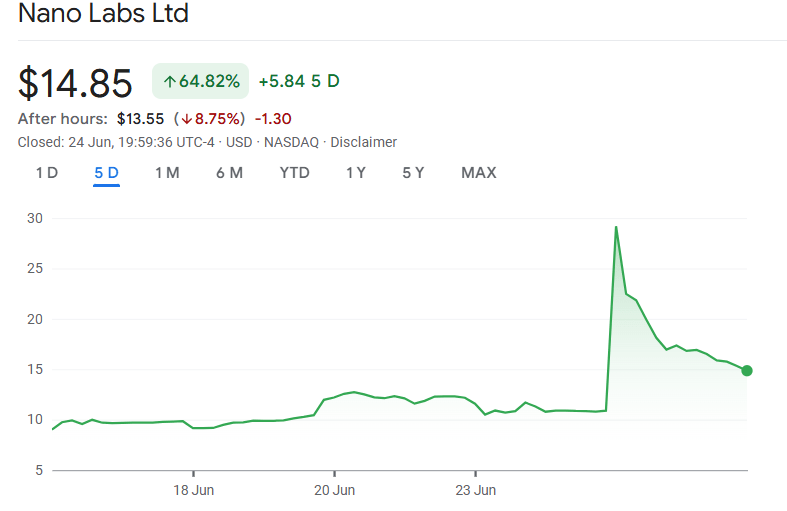Click the 8.75% after-hours drop value
Viewport: 787px width, 511px height.
pyautogui.click(x=217, y=119)
